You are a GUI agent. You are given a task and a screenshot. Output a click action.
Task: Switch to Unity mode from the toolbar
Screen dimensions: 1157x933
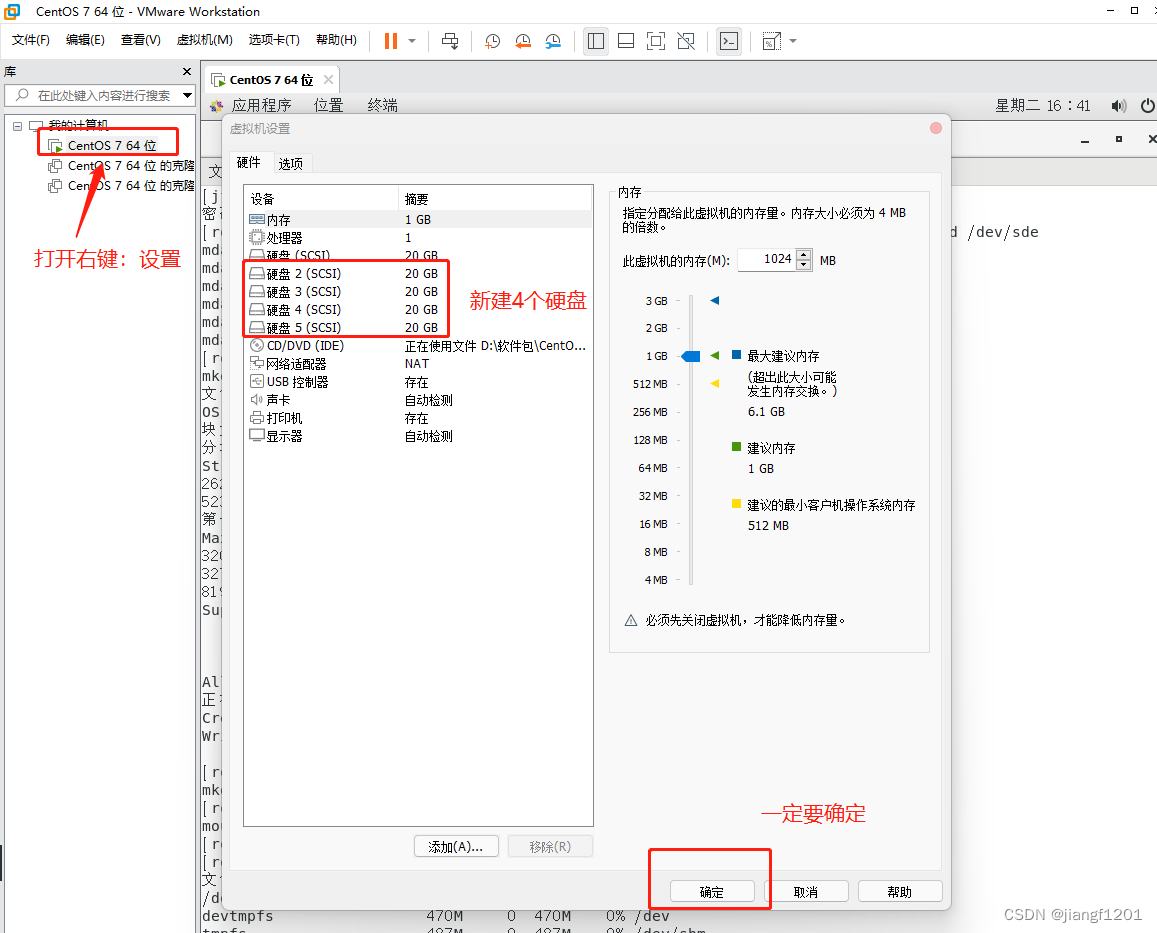click(686, 41)
